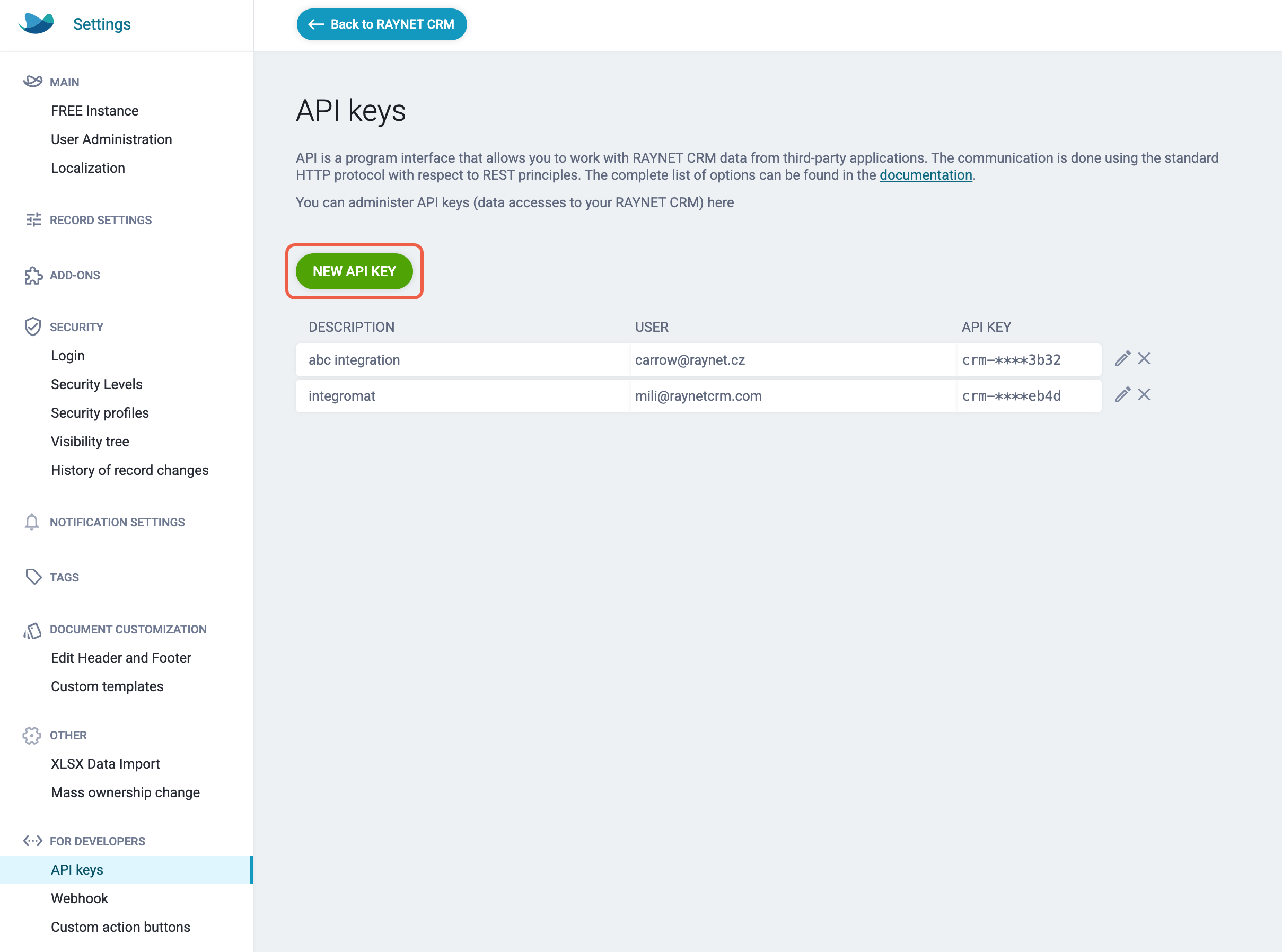Open Login security settings
Image resolution: width=1282 pixels, height=952 pixels.
pos(67,356)
